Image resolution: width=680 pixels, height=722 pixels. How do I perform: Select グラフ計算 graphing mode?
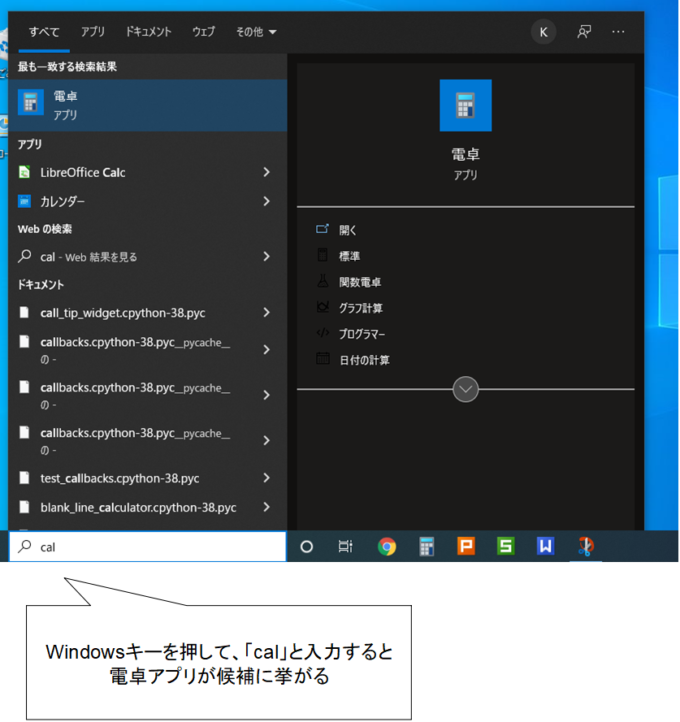point(360,308)
